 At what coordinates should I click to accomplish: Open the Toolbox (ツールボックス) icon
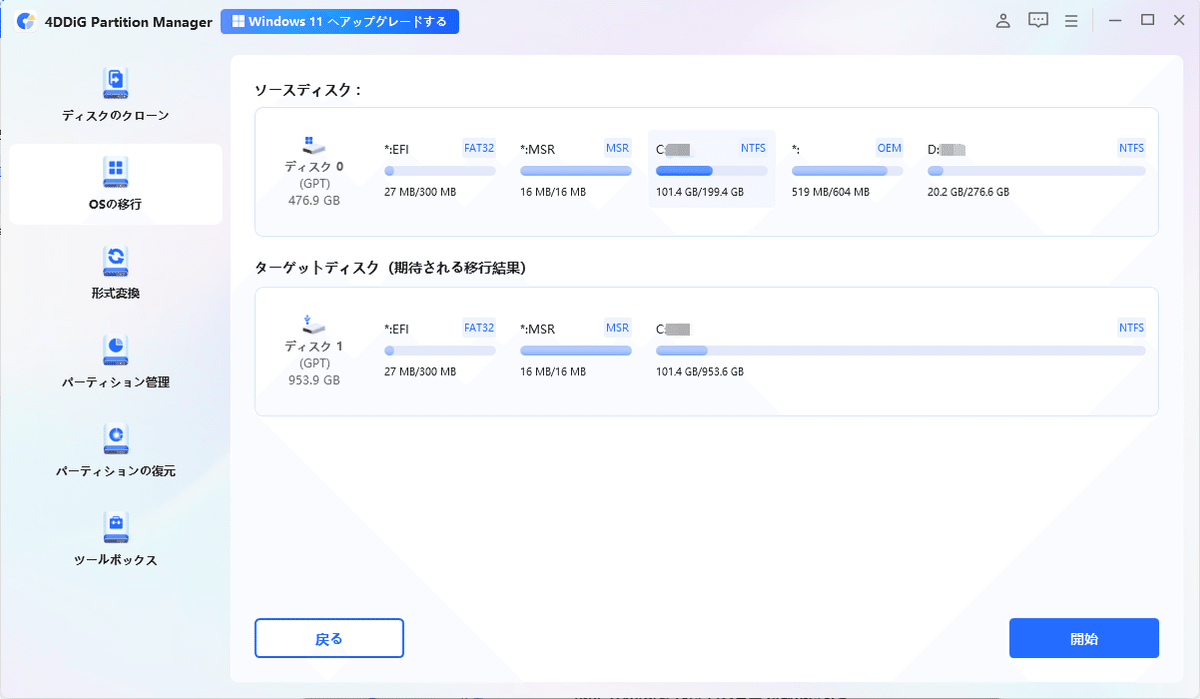click(116, 527)
